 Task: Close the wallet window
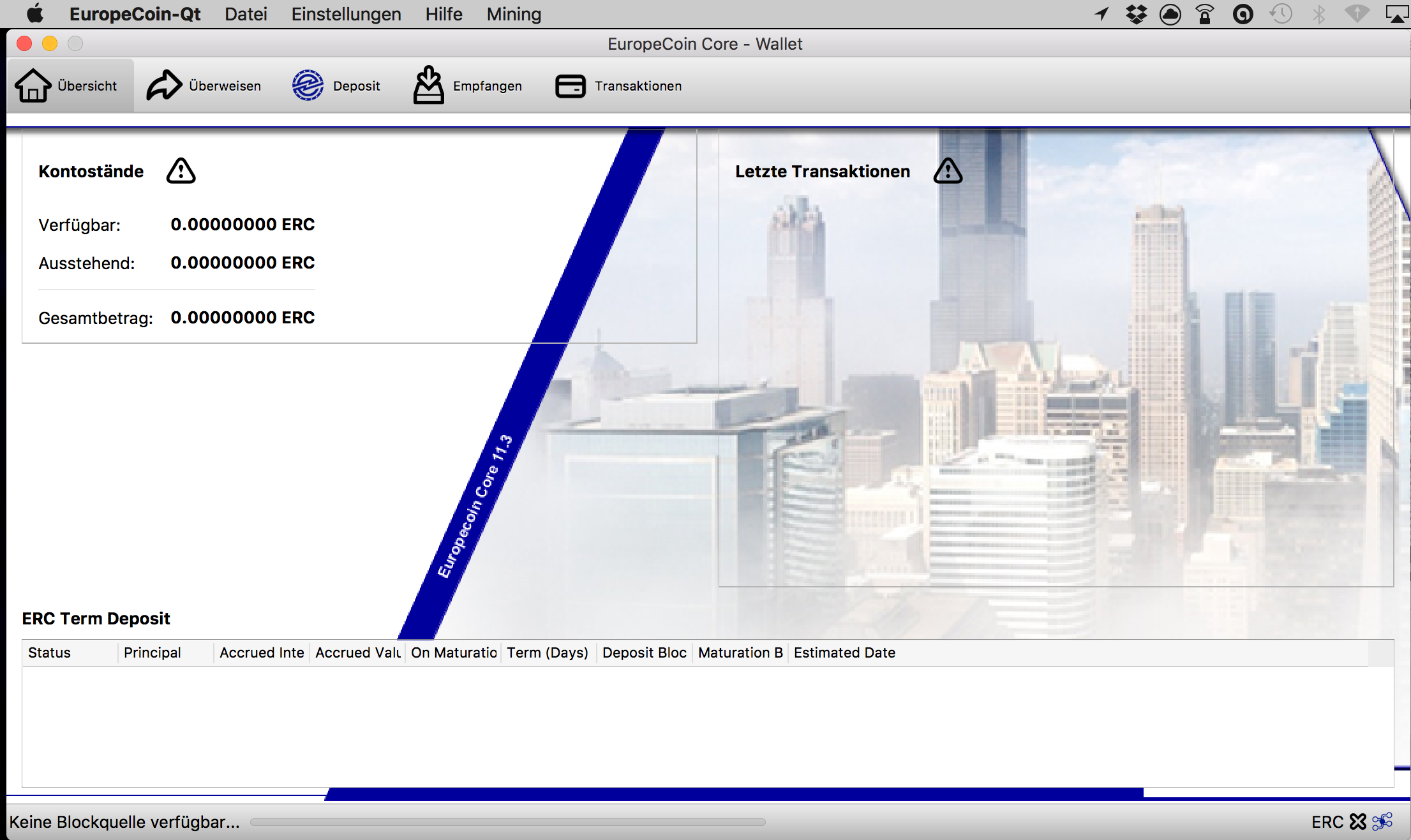24,43
